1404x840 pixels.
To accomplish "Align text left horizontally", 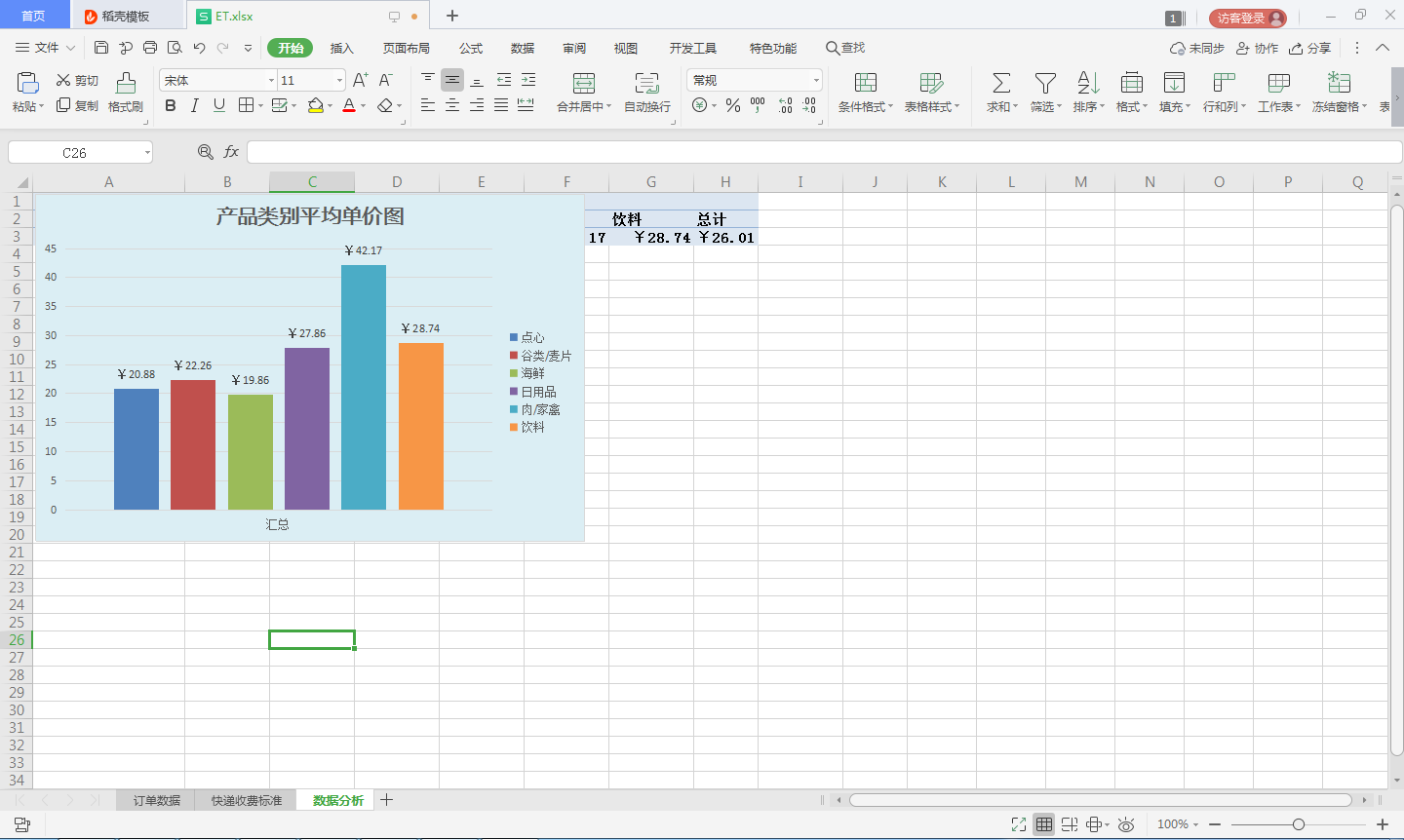I will pos(428,105).
